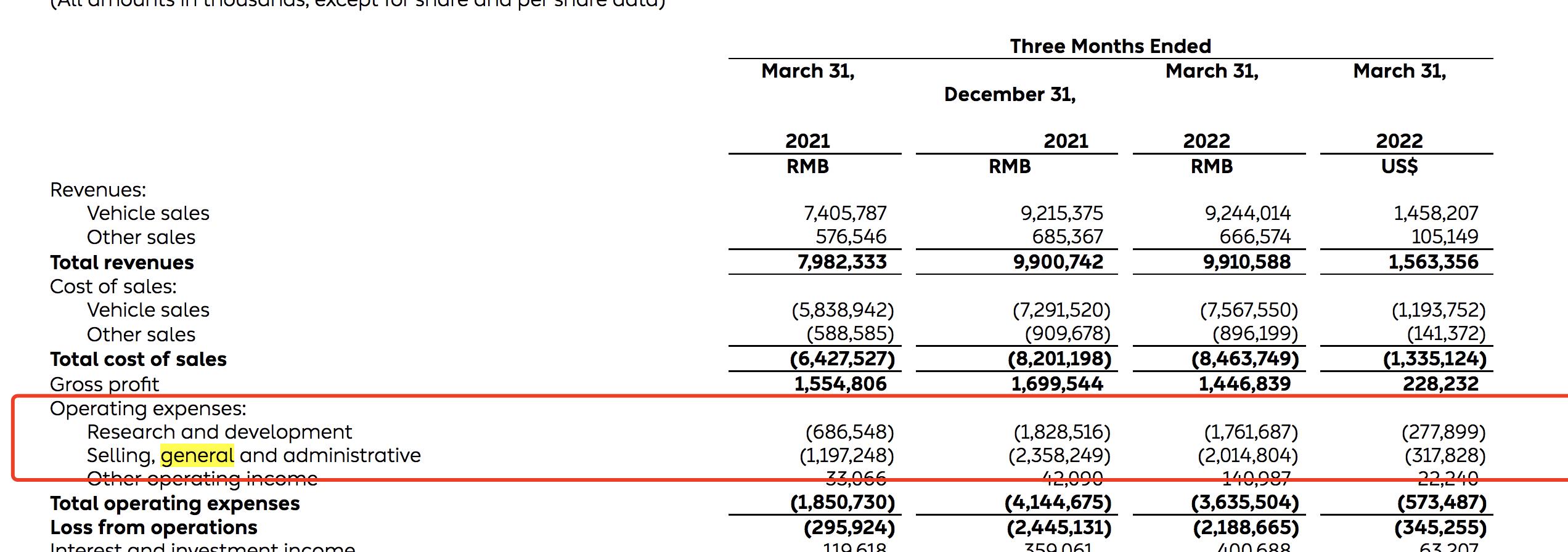Click the "Total cost of sales" label

tap(138, 359)
